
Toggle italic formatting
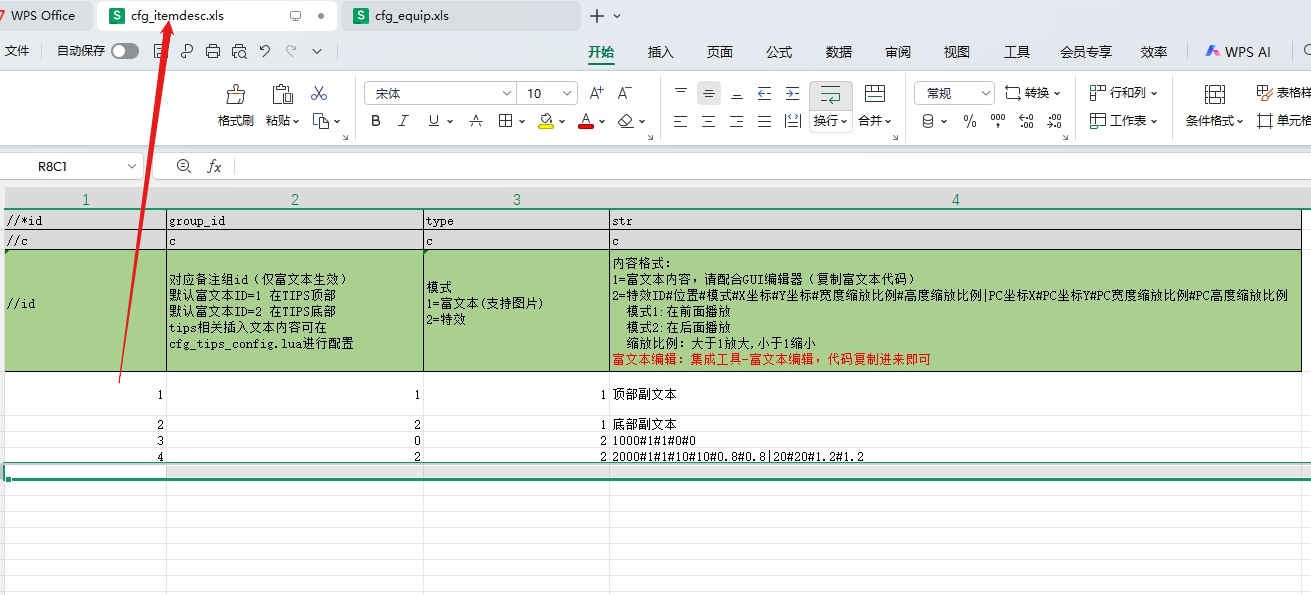click(403, 120)
